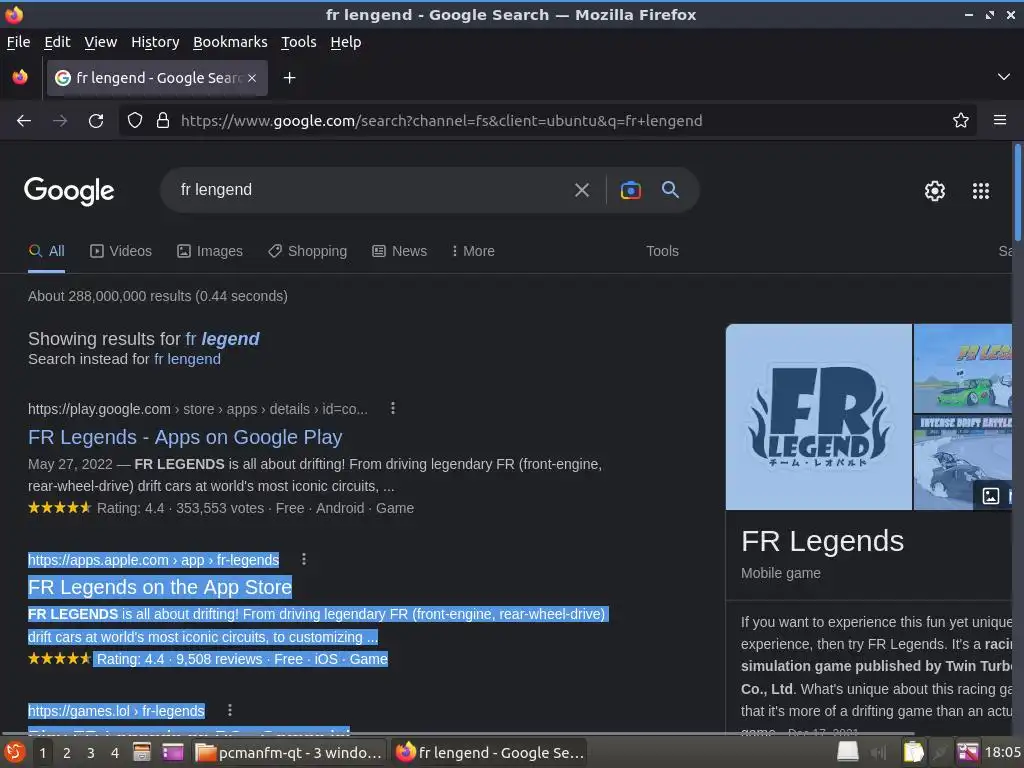Switch to the News results tab
Image resolution: width=1024 pixels, height=768 pixels.
[399, 251]
